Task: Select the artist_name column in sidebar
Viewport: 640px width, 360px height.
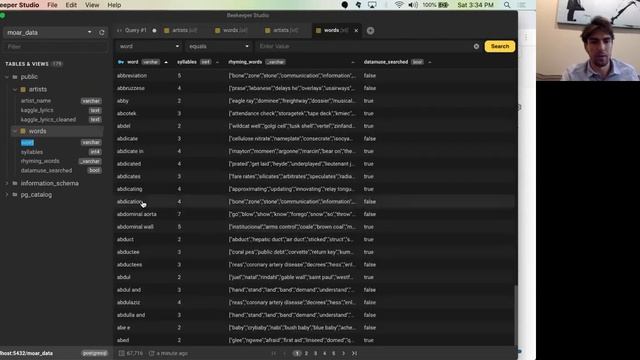Action: 36,101
